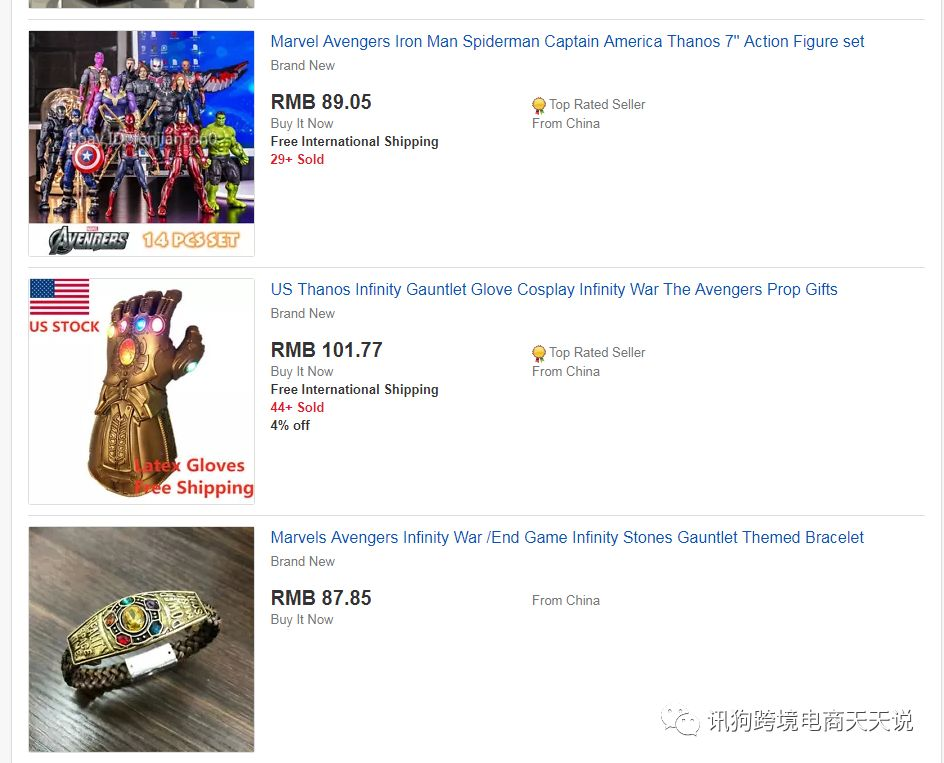Click Free International Shipping on gauntlet listing
Screen dimensions: 944x763
coord(354,389)
